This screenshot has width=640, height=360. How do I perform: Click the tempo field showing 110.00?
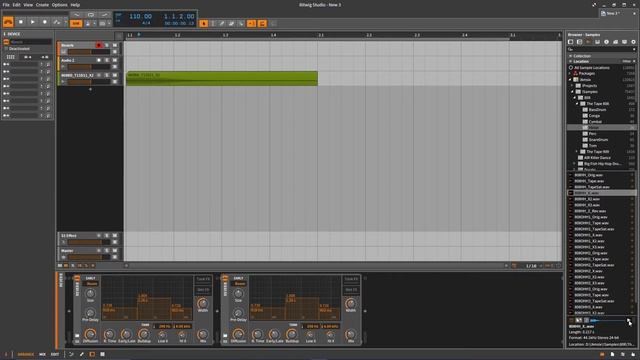pos(140,16)
